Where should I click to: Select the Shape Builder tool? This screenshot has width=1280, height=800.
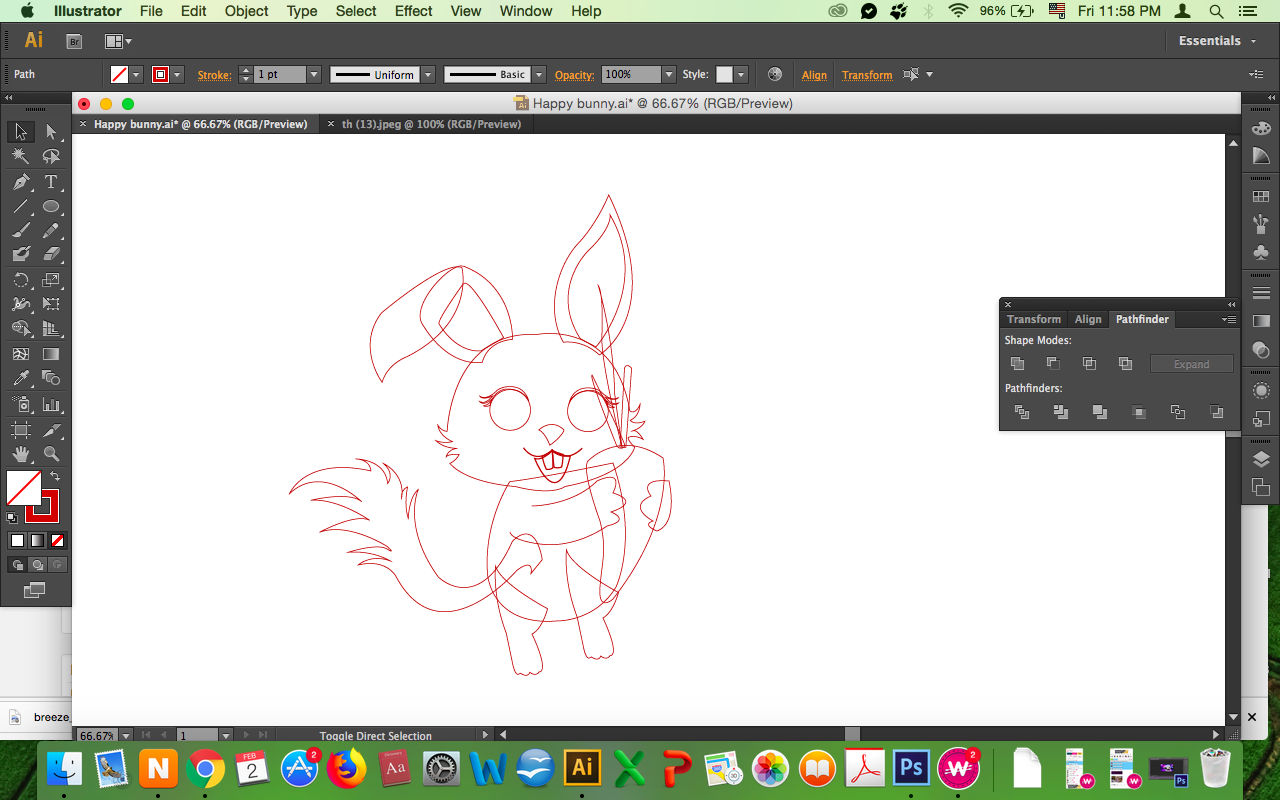20,328
